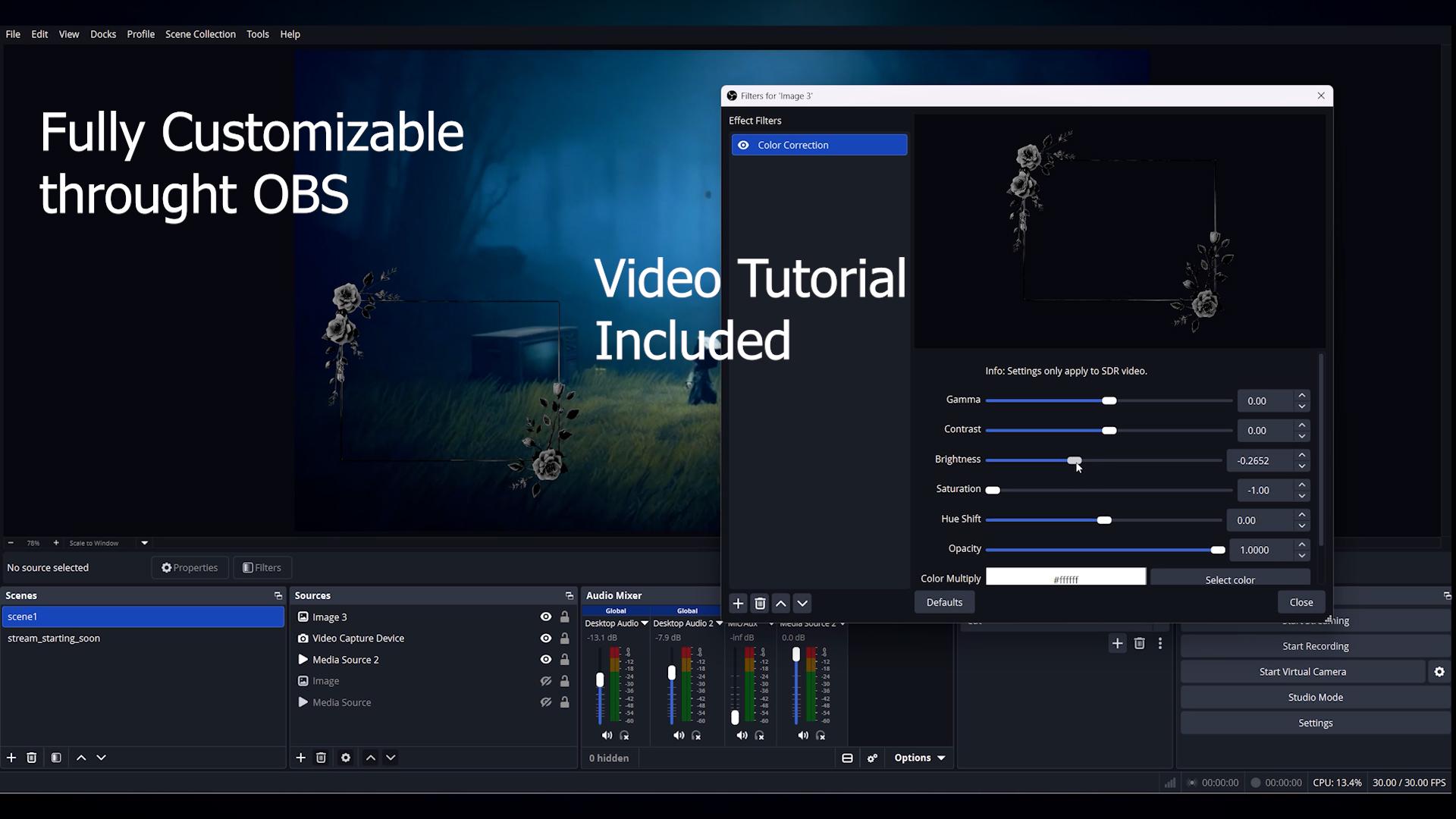
Task: Open Virtual Camera settings gear
Action: [x=1439, y=672]
